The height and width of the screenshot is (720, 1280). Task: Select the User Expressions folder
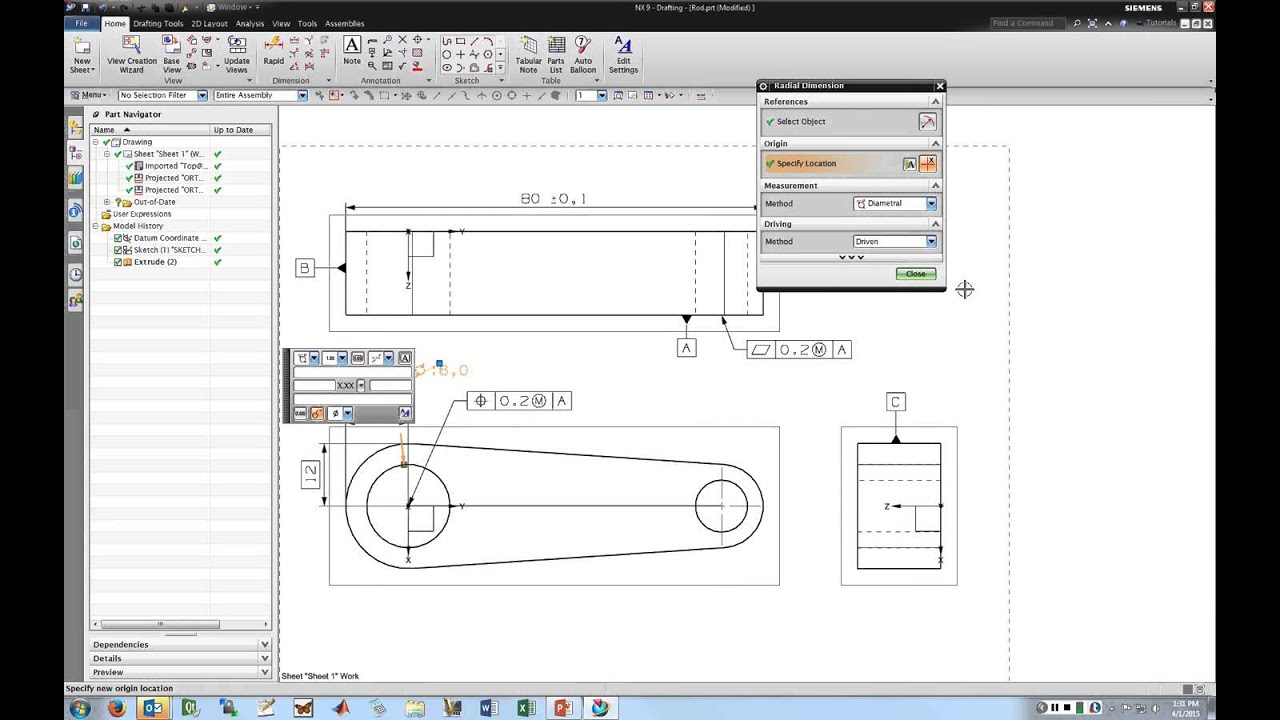click(141, 214)
